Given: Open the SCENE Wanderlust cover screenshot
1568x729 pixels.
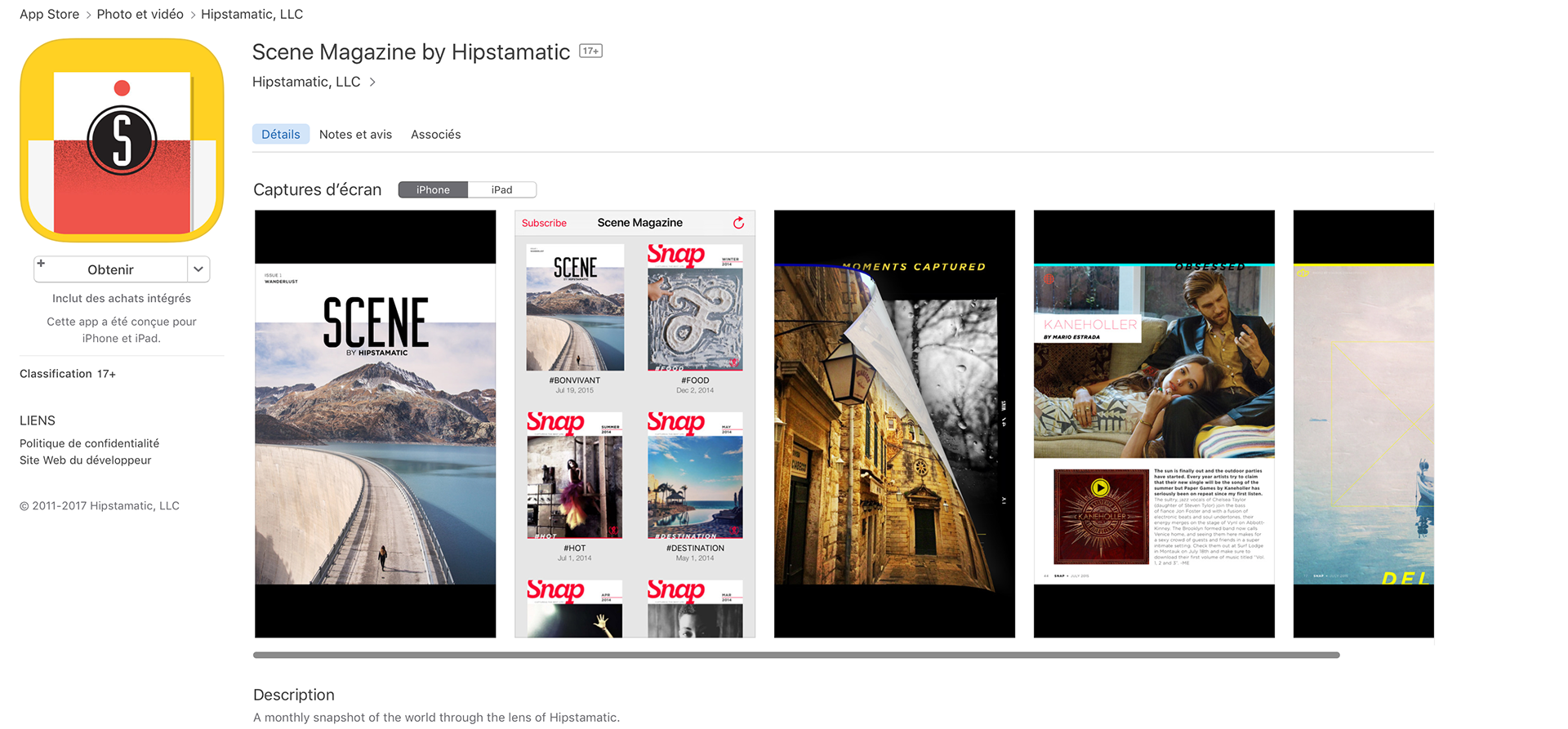Looking at the screenshot, I should (x=375, y=424).
